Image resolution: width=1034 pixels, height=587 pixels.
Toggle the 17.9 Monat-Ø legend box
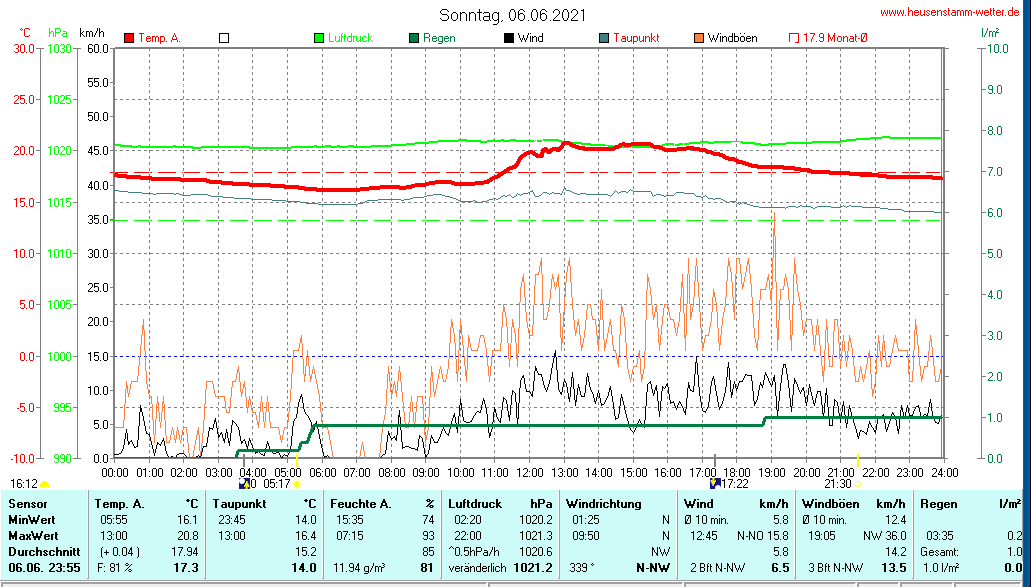[795, 38]
